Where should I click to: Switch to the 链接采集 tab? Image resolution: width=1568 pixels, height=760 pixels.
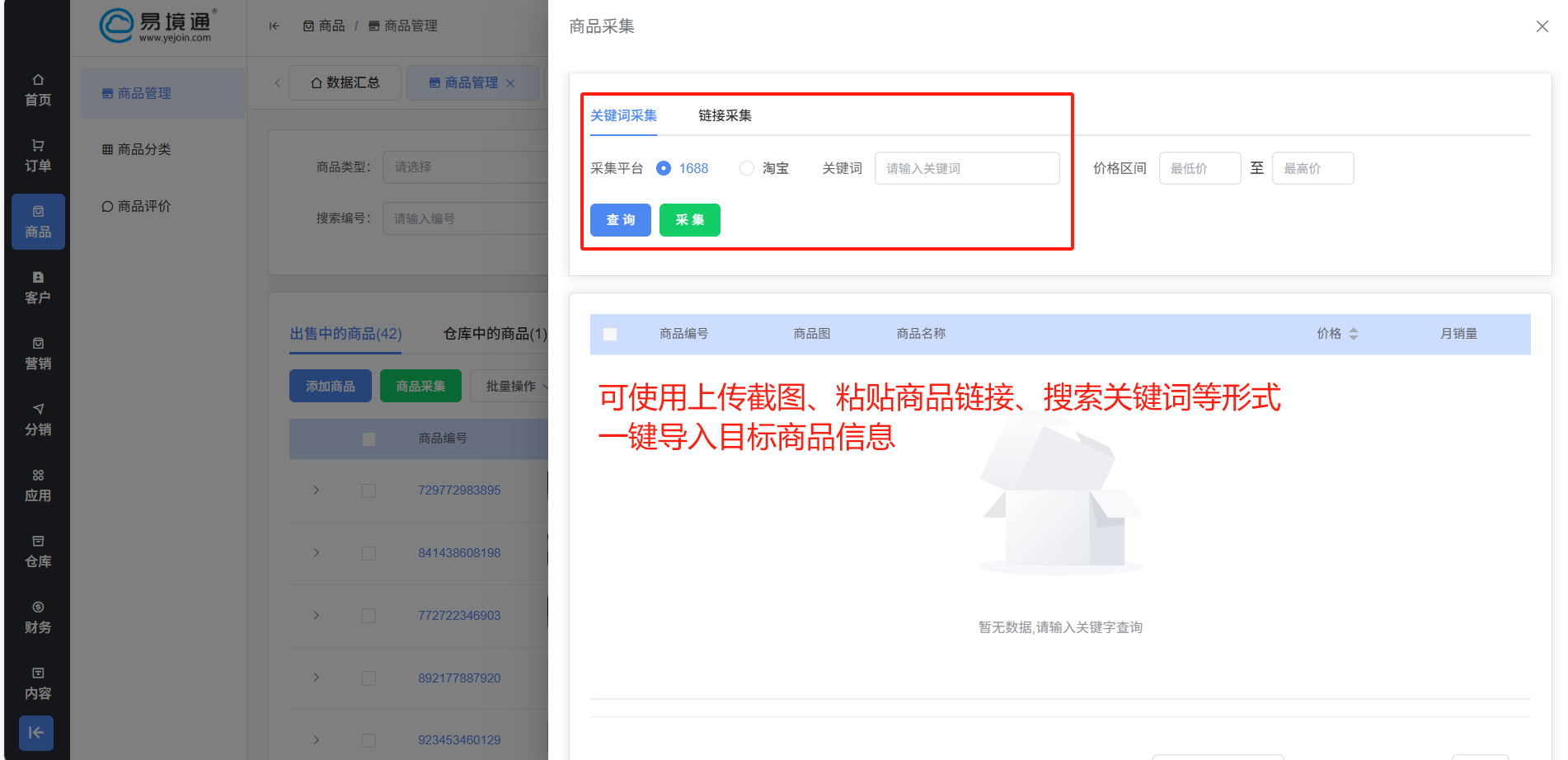click(x=724, y=115)
